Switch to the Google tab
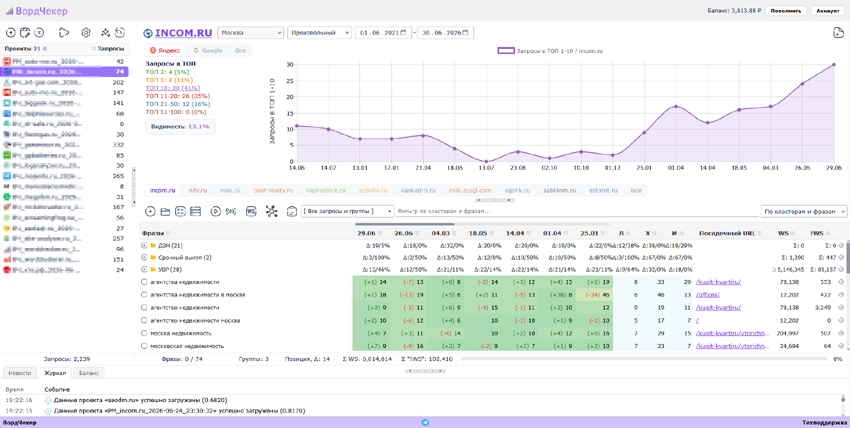 coord(208,50)
